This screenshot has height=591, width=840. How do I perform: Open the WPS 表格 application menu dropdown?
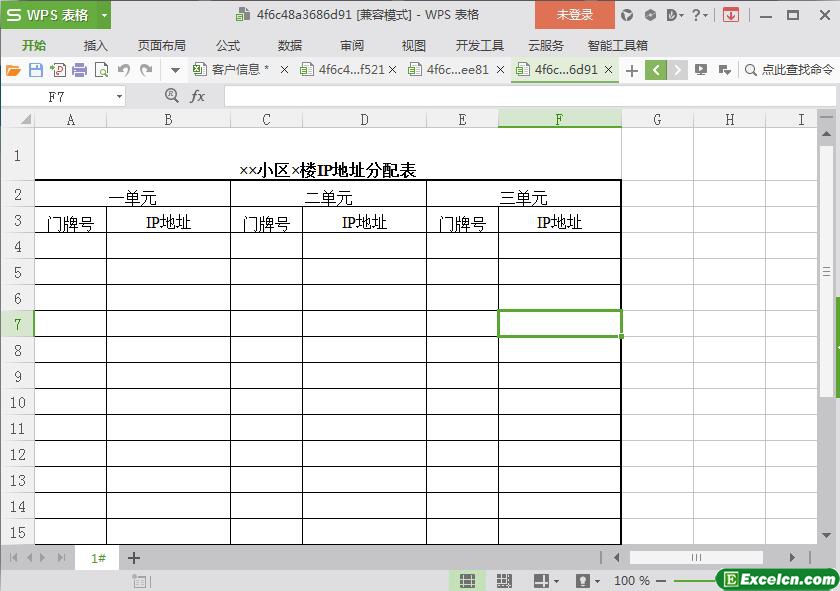tap(105, 15)
